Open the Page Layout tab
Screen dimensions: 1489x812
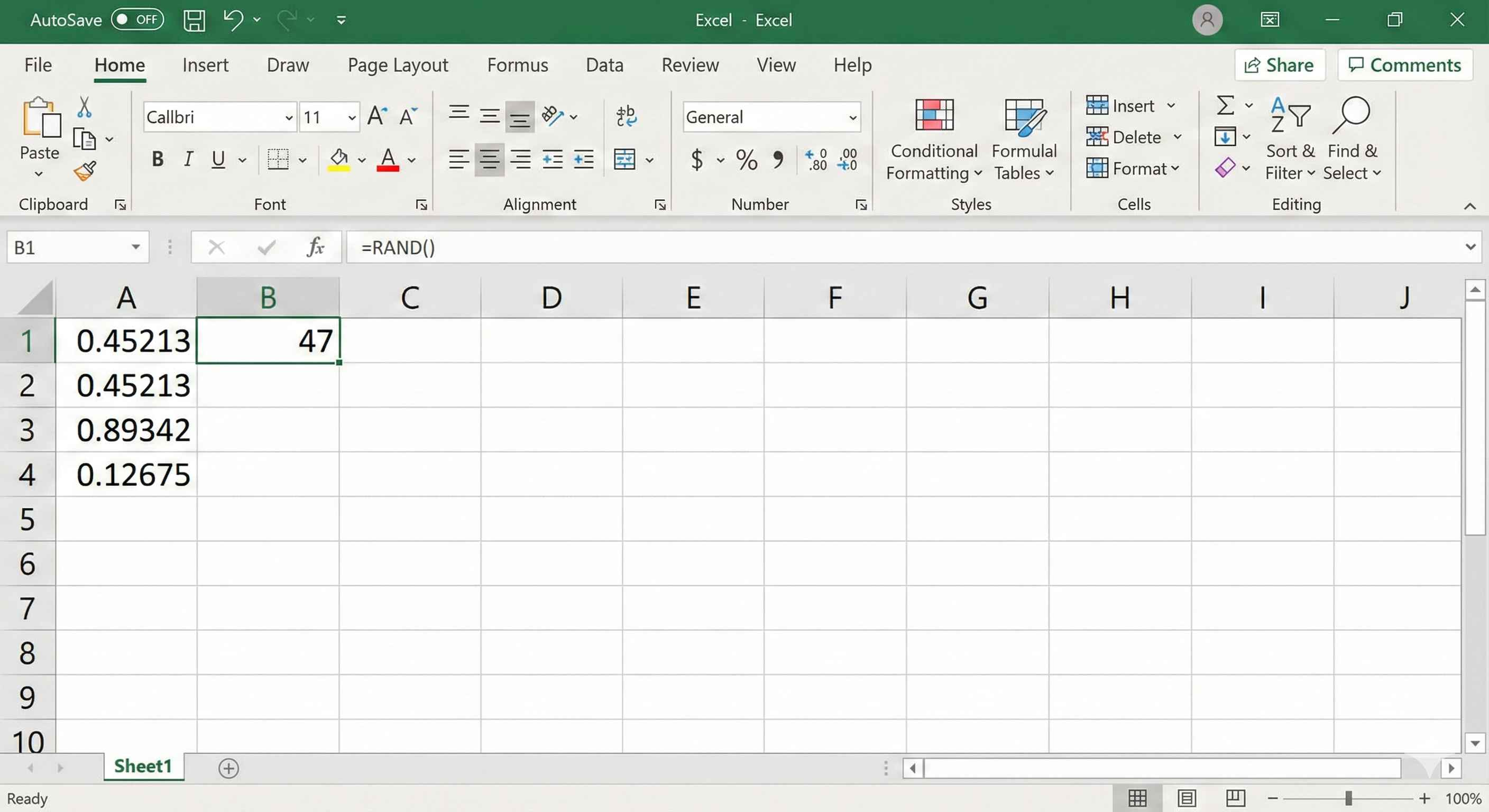point(398,64)
